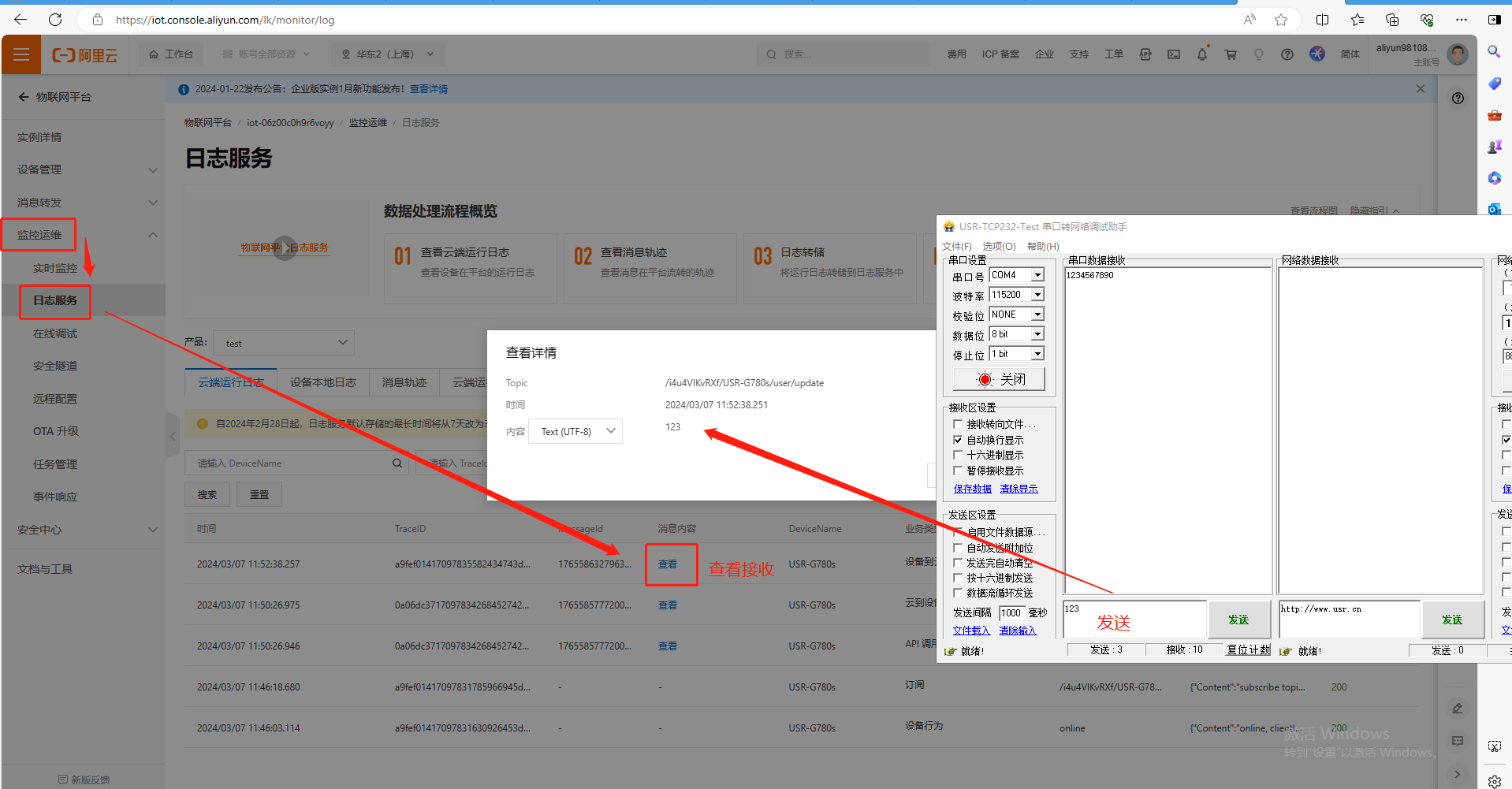This screenshot has height=789, width=1512.
Task: Enable 数据流循环发送 checkbox
Action: point(958,593)
